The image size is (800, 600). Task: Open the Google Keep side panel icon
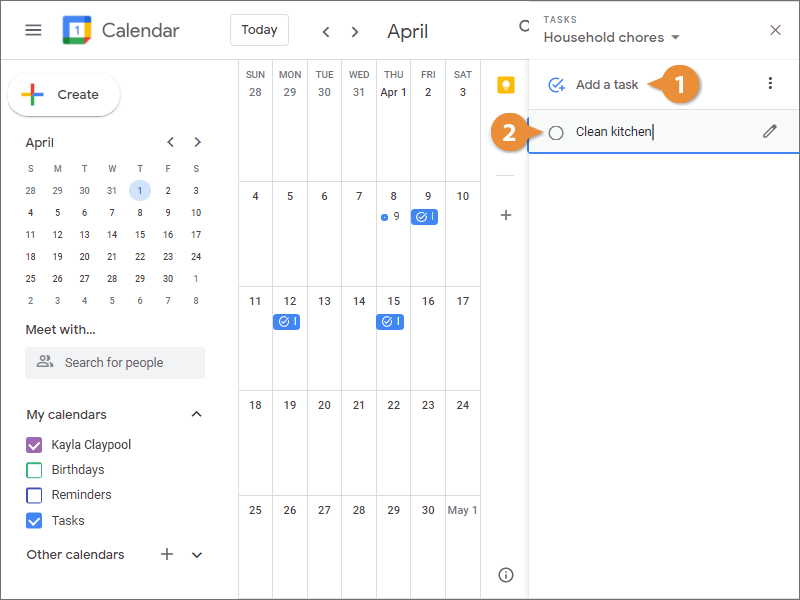point(506,85)
